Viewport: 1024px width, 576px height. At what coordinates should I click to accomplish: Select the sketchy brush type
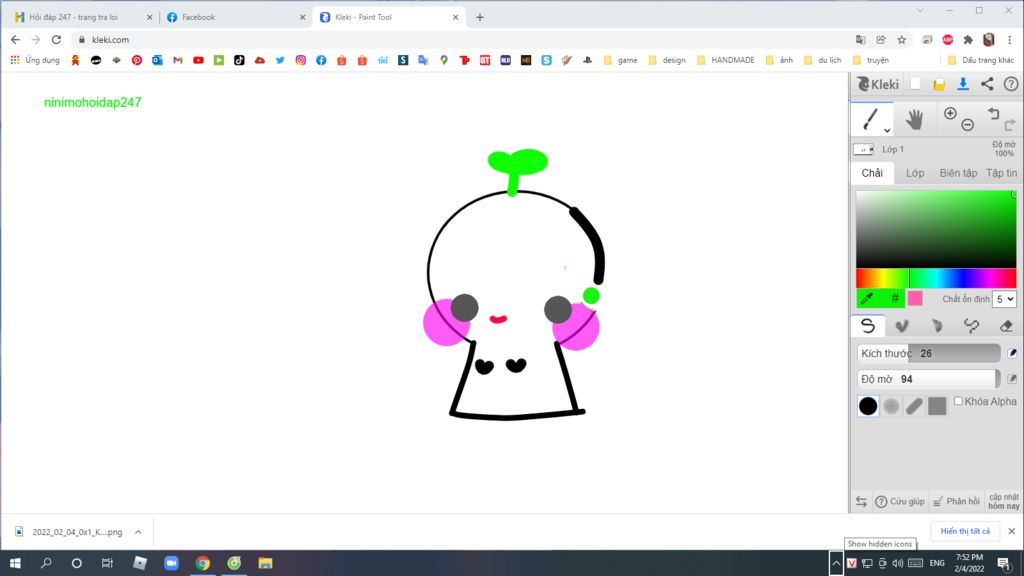(936, 325)
